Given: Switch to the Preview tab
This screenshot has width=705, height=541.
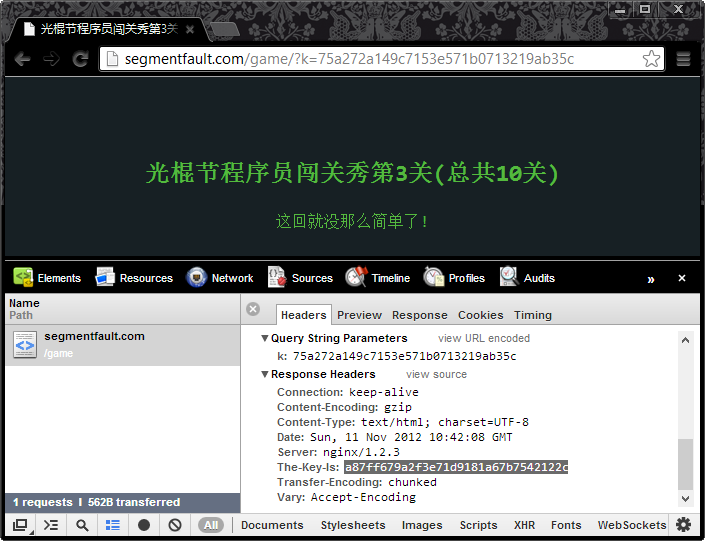Looking at the screenshot, I should [359, 315].
